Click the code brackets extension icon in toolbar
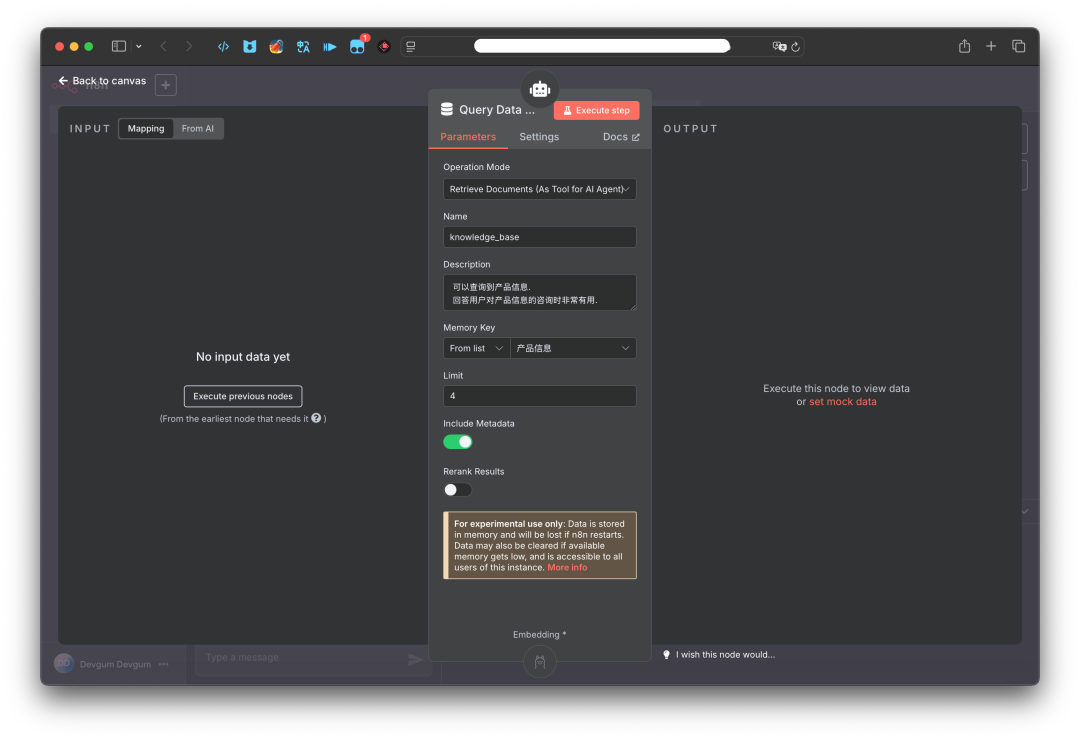This screenshot has width=1080, height=739. tap(223, 46)
